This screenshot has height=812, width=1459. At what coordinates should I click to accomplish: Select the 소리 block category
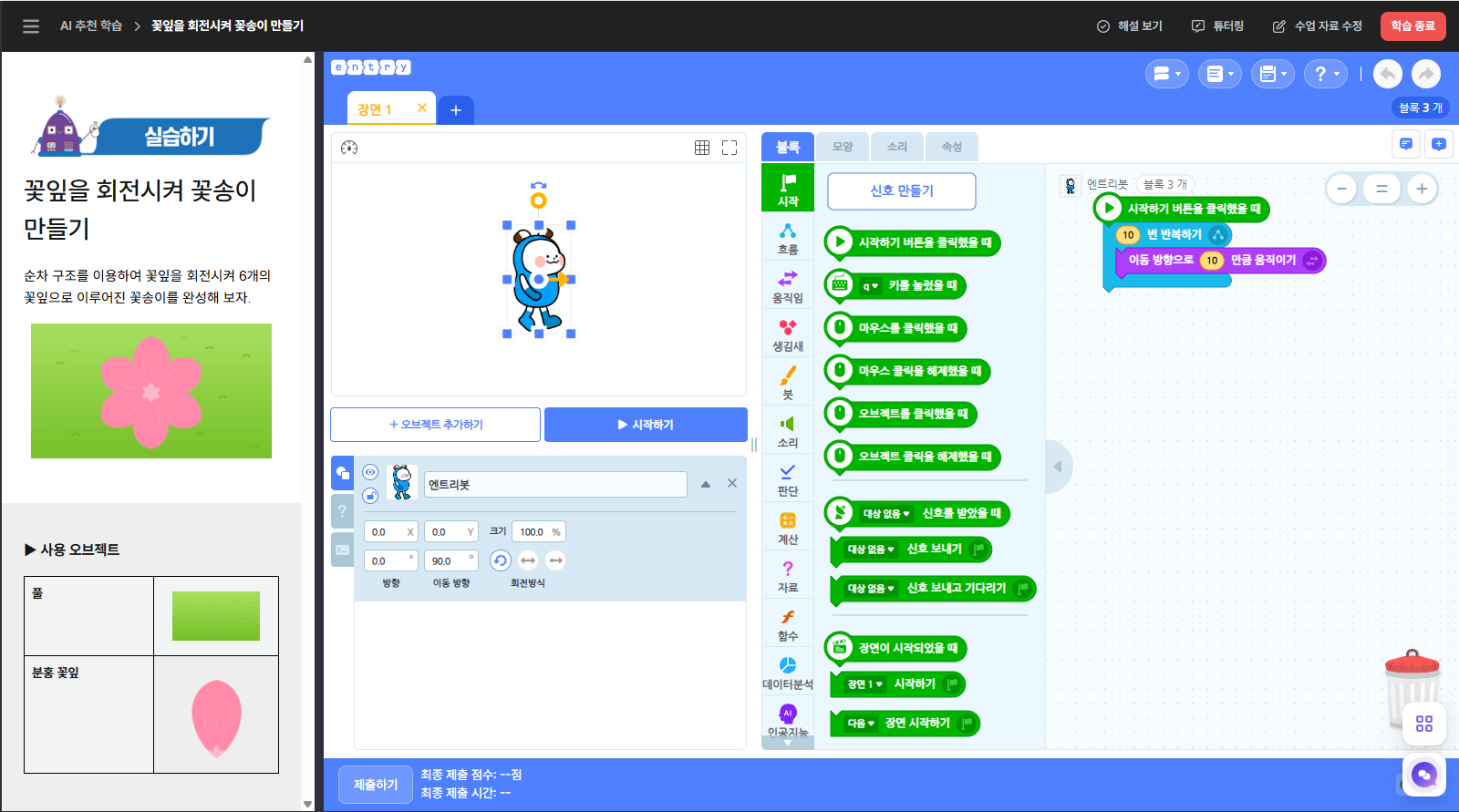pos(788,431)
